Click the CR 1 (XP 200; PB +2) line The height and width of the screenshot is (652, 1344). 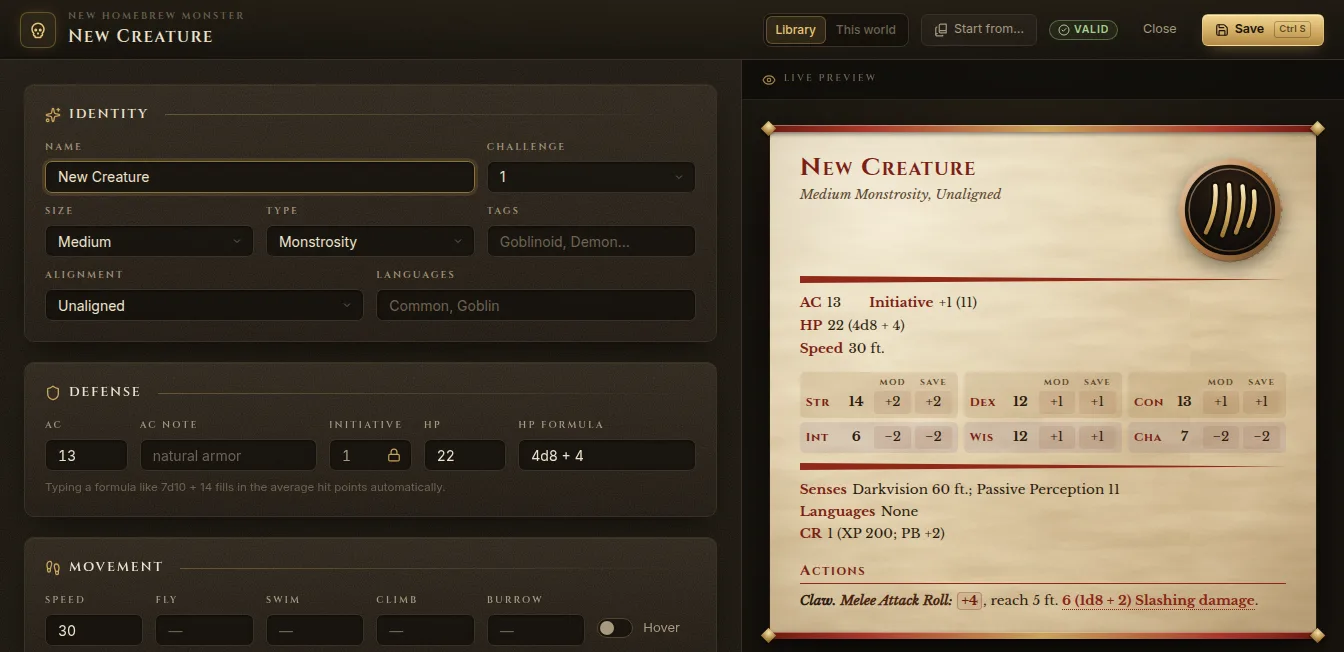tap(872, 533)
